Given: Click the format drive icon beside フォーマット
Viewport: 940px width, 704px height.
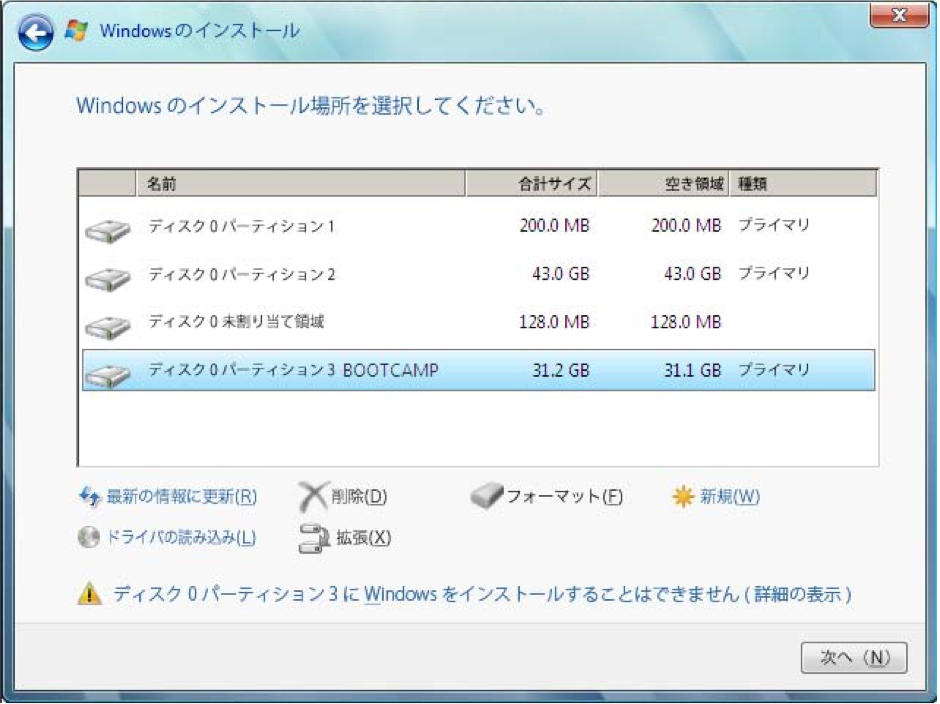Looking at the screenshot, I should point(486,496).
